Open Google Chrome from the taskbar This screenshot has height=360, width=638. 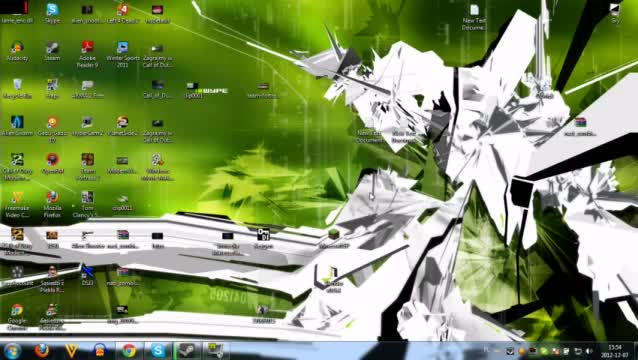pos(129,350)
